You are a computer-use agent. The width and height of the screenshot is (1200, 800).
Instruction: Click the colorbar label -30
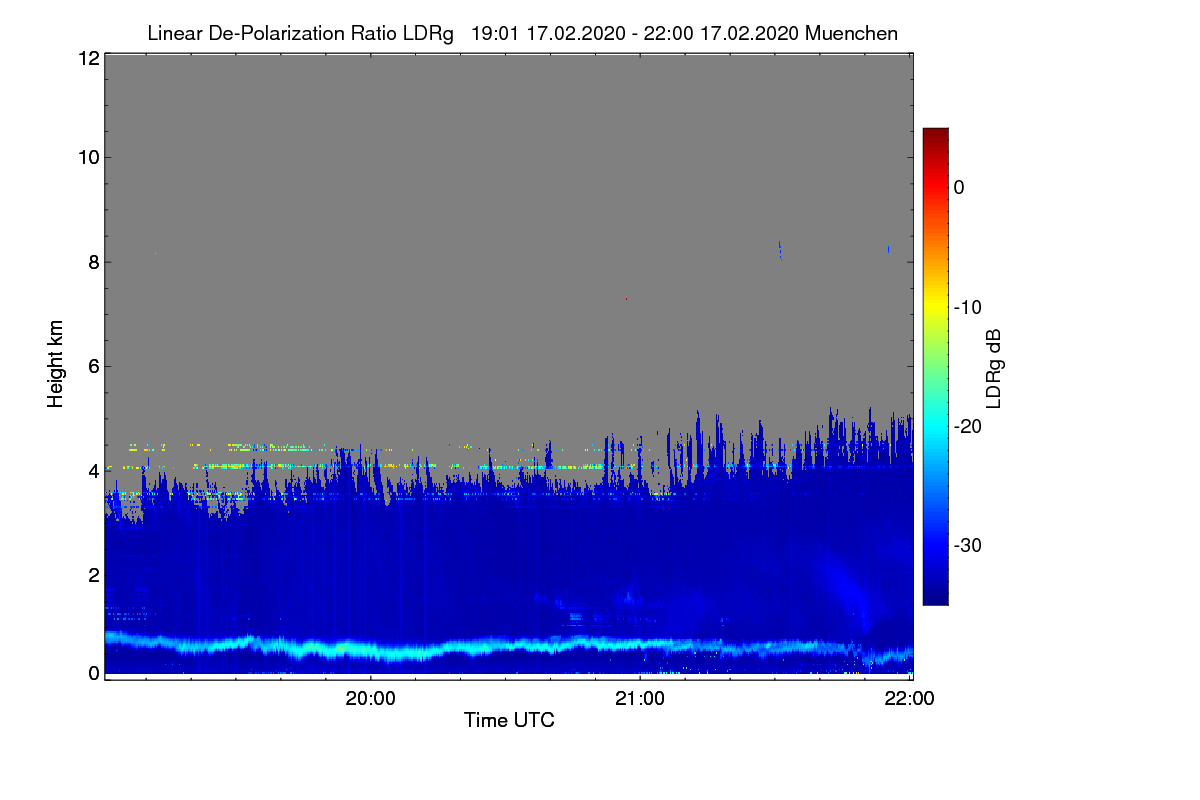point(968,546)
